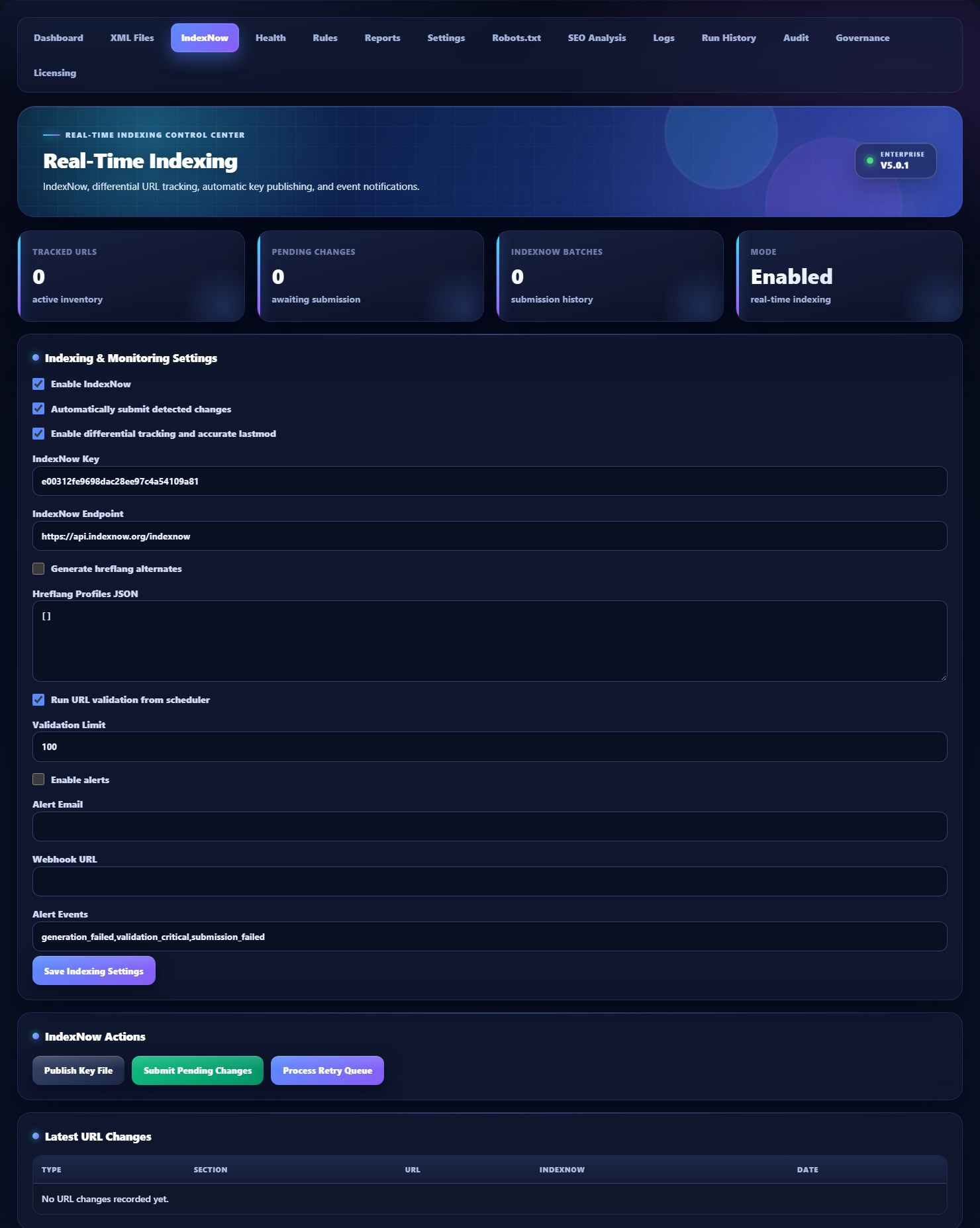Image resolution: width=980 pixels, height=1228 pixels.
Task: Focus the IndexNow Endpoint field
Action: [489, 536]
